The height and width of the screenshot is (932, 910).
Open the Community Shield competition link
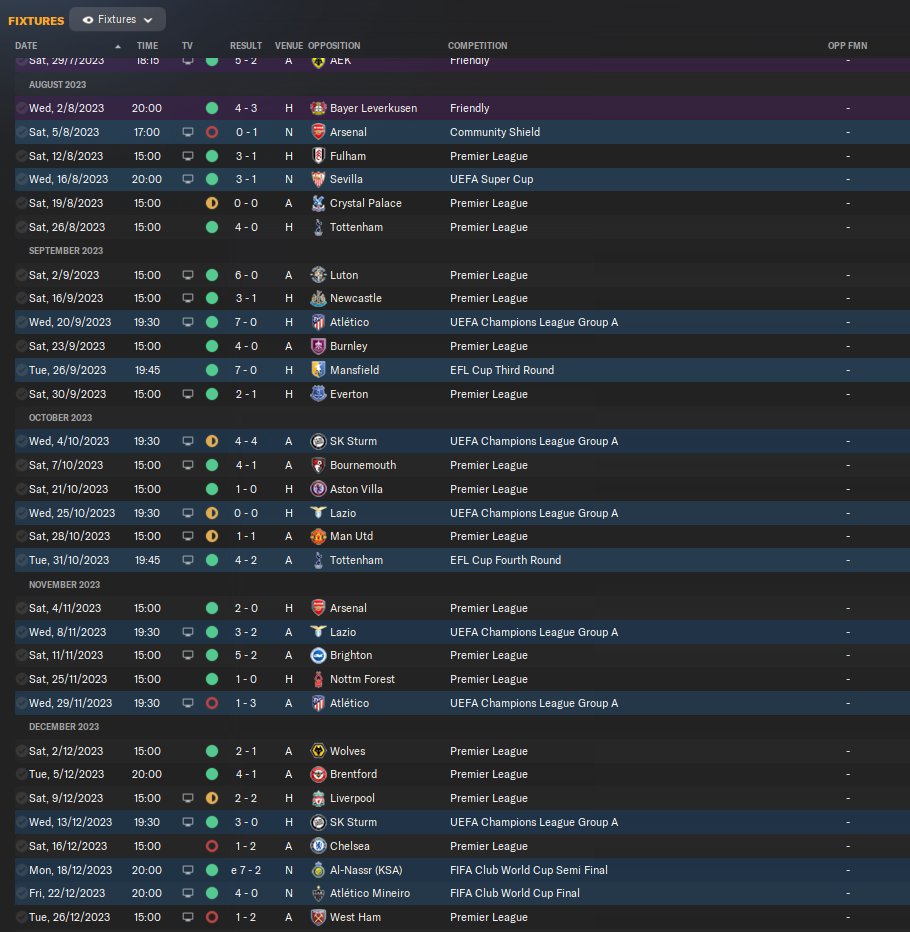point(495,132)
